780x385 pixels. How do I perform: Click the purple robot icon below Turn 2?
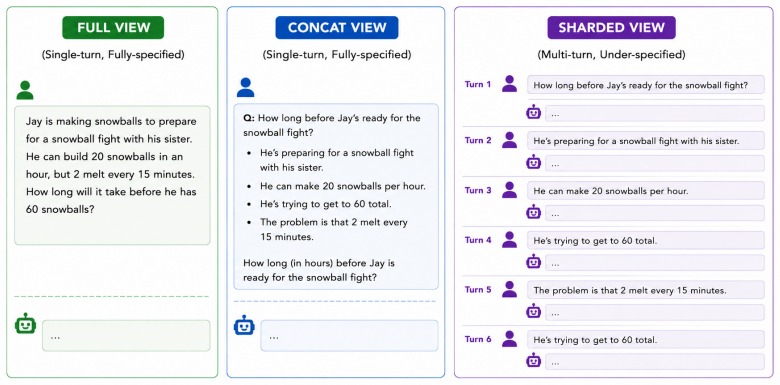533,162
